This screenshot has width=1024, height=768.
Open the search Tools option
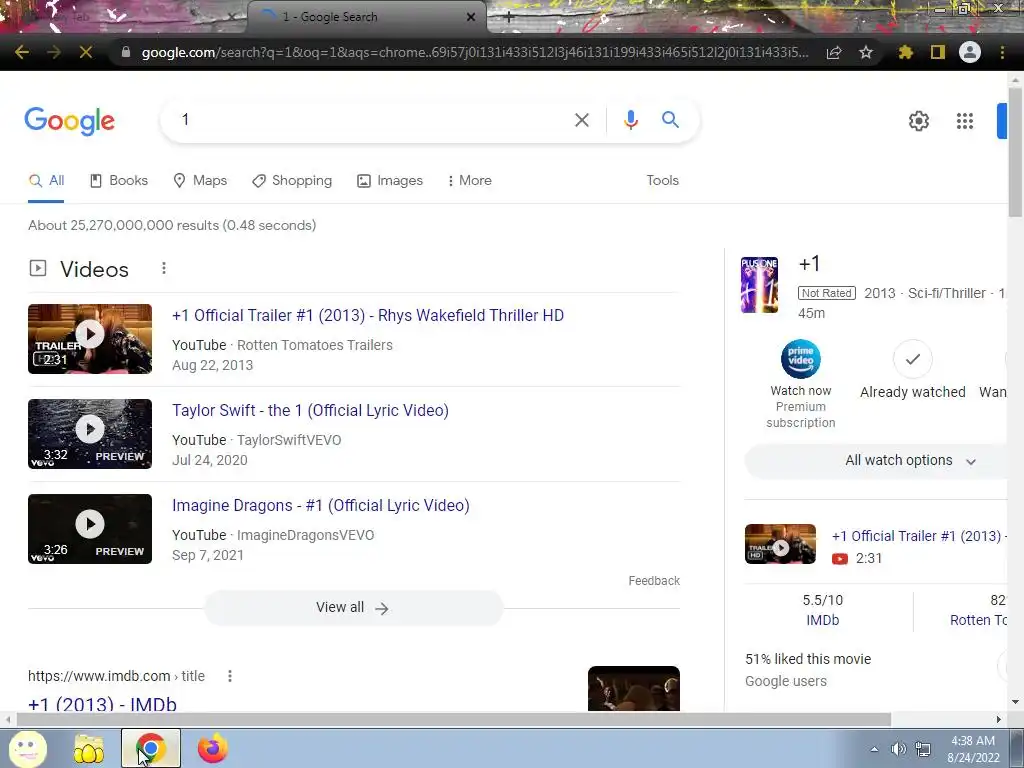662,181
